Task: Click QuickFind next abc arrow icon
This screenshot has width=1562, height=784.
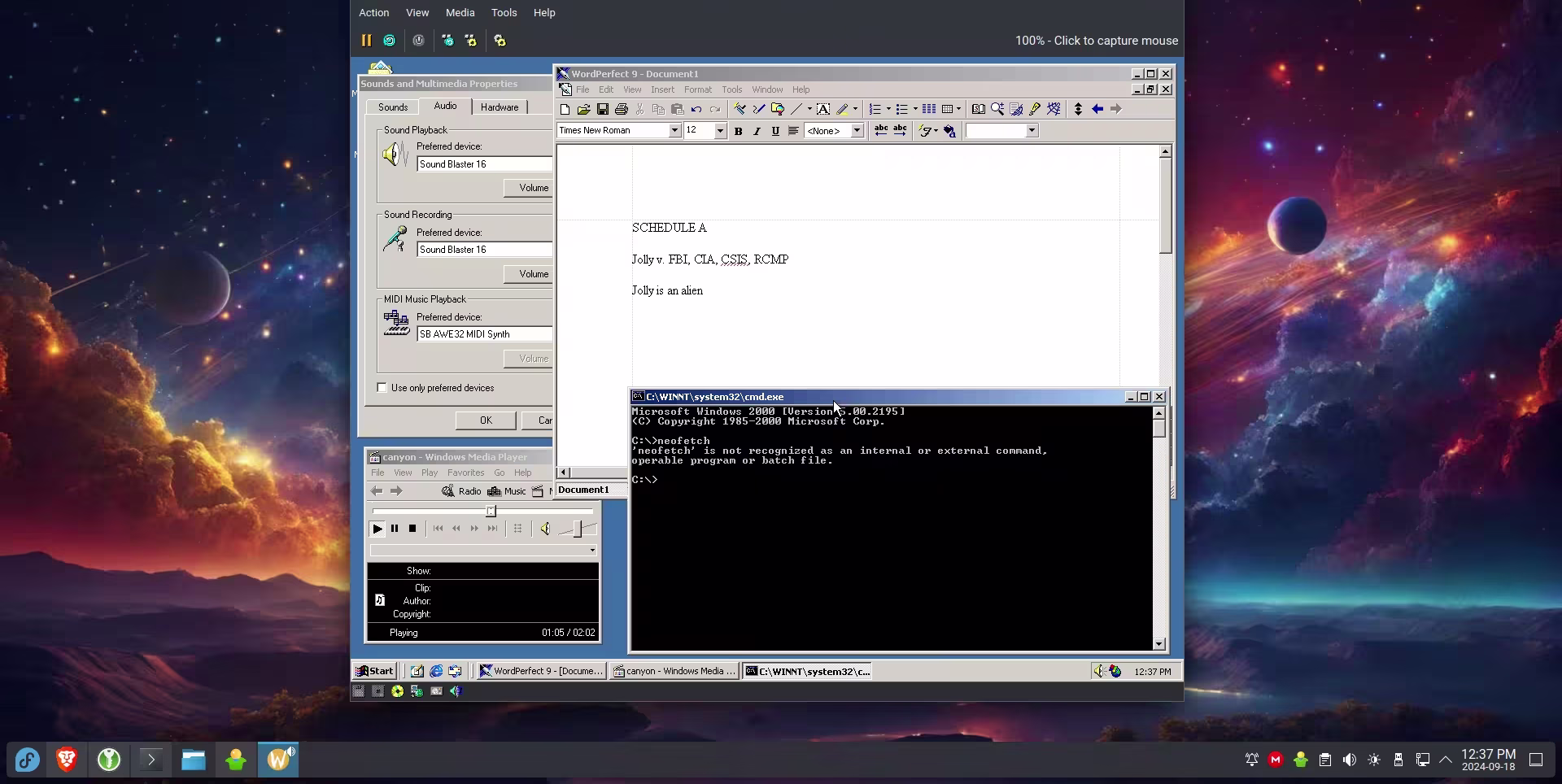Action: (900, 130)
